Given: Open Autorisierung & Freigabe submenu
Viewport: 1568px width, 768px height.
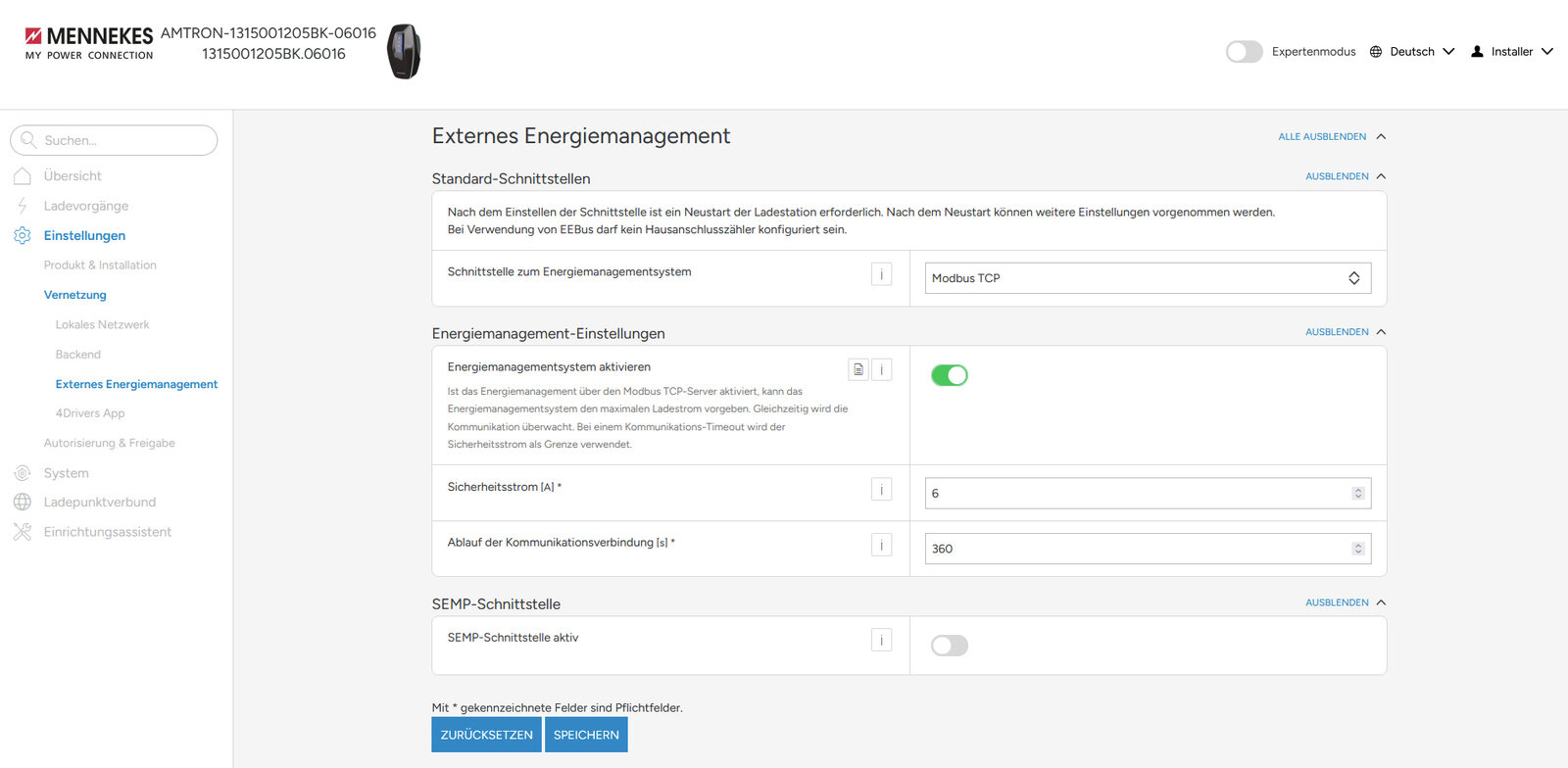Looking at the screenshot, I should [110, 443].
